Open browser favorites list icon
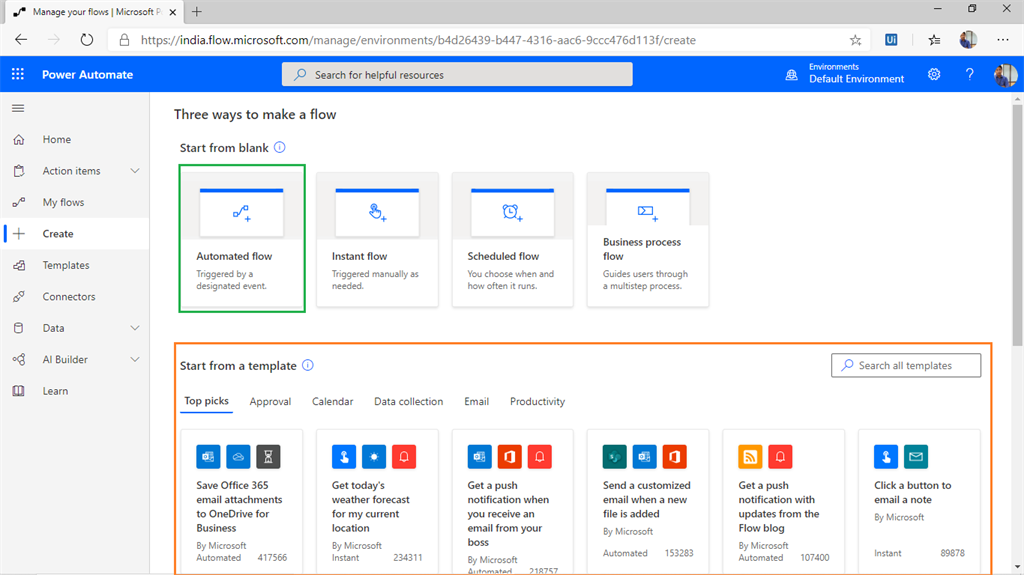 pyautogui.click(x=935, y=40)
